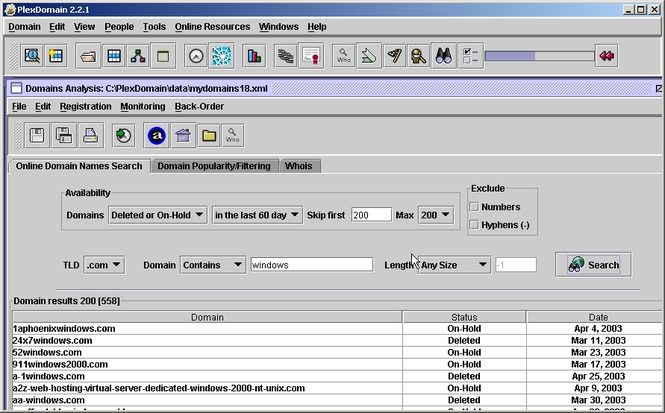Click the binoculars icon in main toolbar
The image size is (665, 413).
[x=443, y=56]
